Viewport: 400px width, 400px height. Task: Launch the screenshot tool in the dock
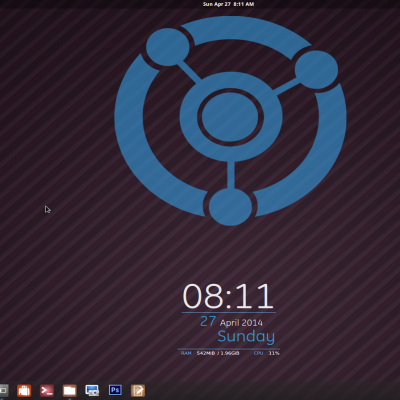(x=92, y=390)
